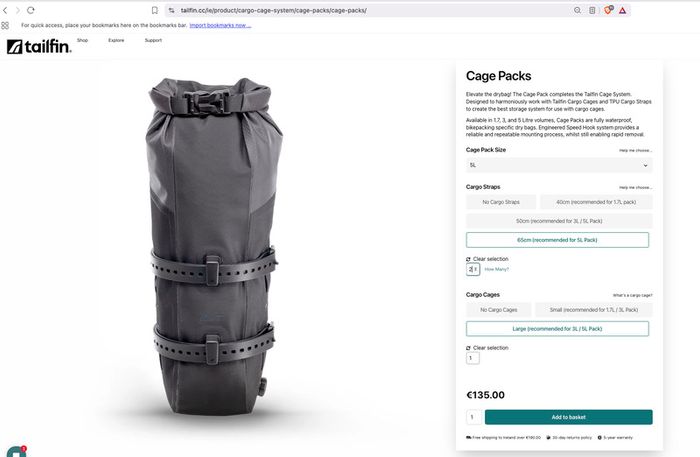Select the No Cargo Straps option

501,202
